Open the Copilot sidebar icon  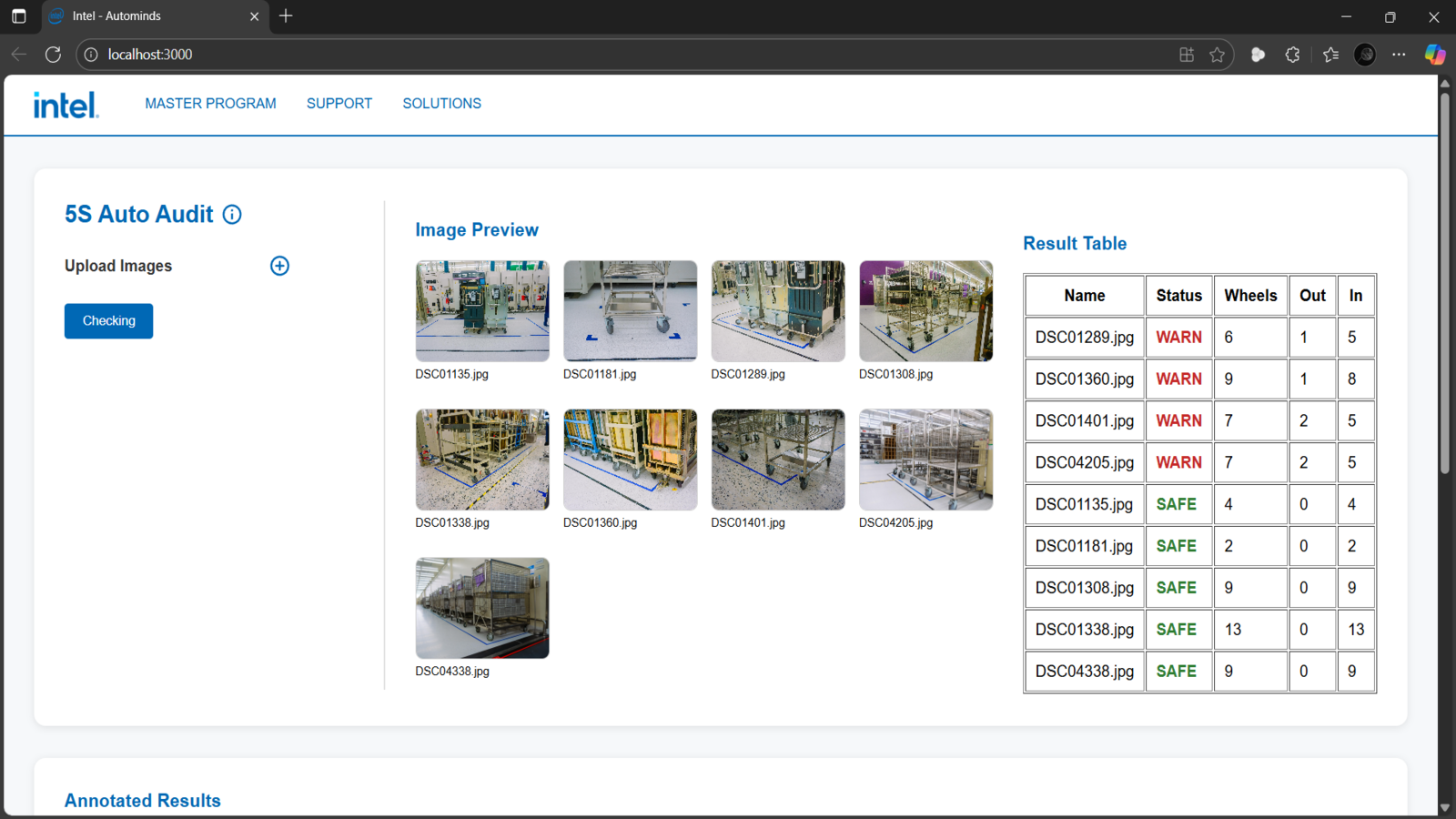[x=1434, y=55]
